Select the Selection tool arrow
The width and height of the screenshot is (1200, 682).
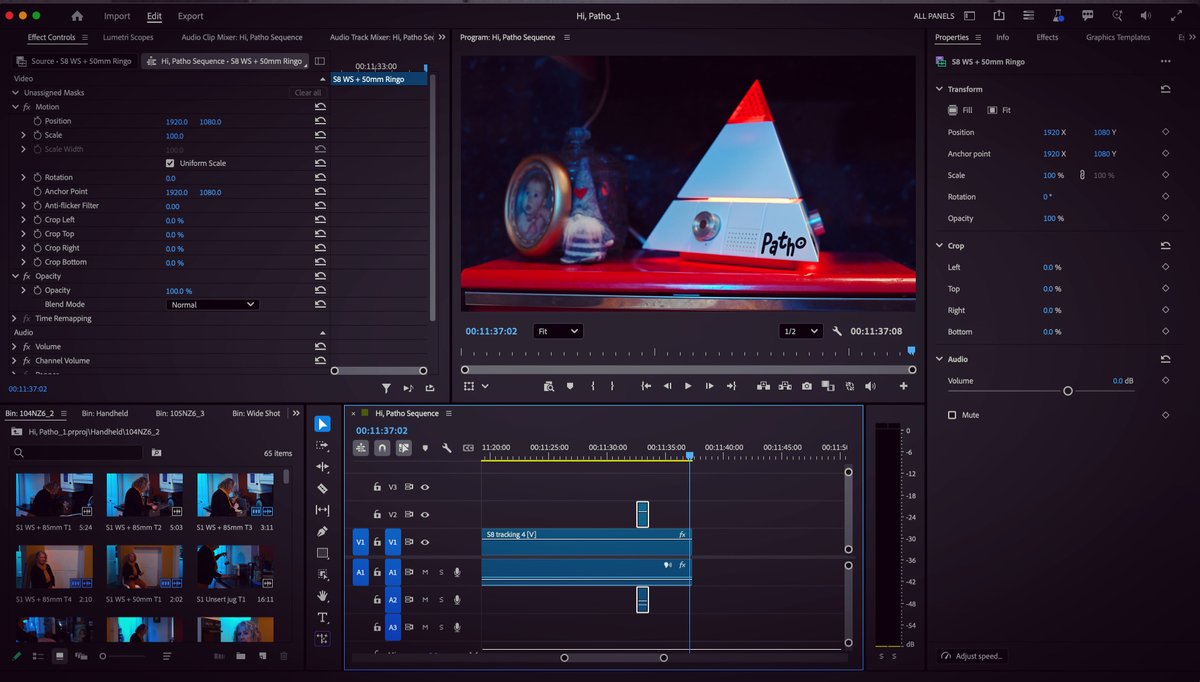322,424
